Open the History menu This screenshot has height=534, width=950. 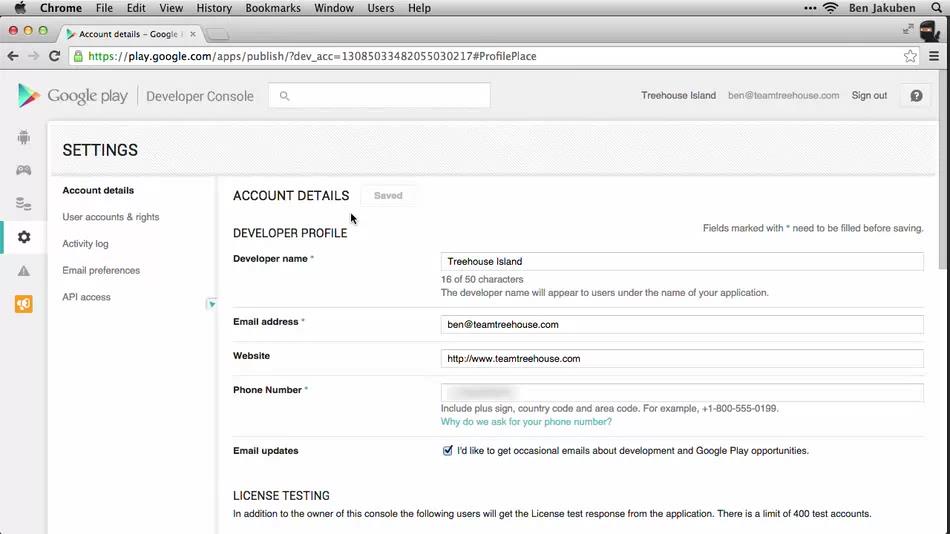pyautogui.click(x=214, y=8)
